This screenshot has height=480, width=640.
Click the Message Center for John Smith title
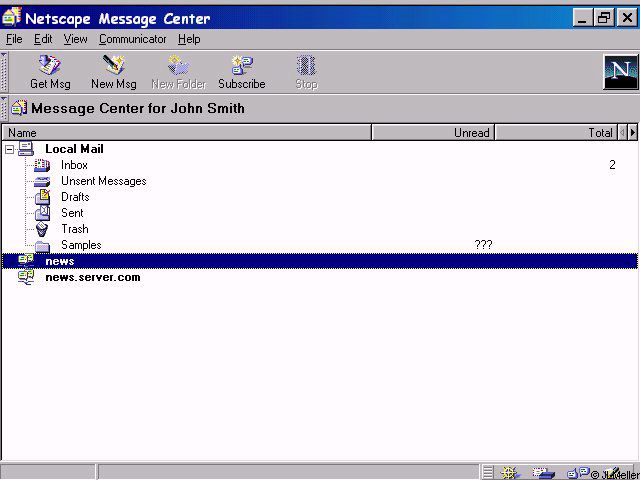pyautogui.click(x=138, y=109)
